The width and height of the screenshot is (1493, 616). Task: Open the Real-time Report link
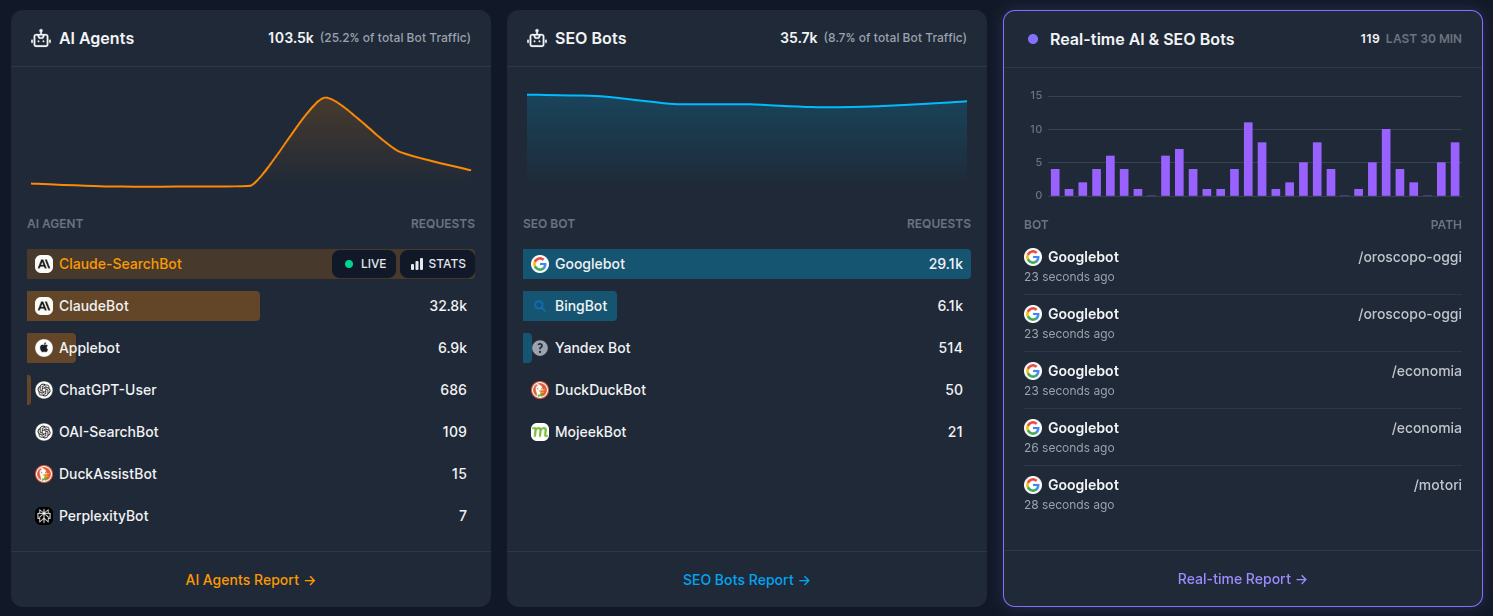pyautogui.click(x=1243, y=579)
